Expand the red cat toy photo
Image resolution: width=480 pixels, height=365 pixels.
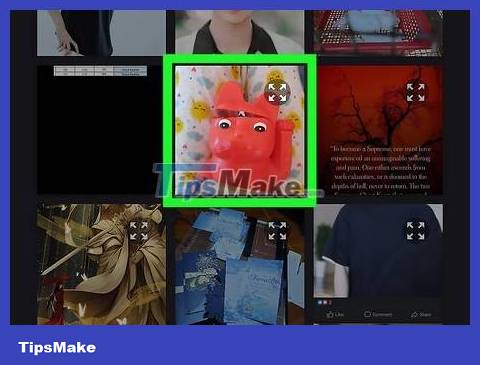[x=277, y=92]
